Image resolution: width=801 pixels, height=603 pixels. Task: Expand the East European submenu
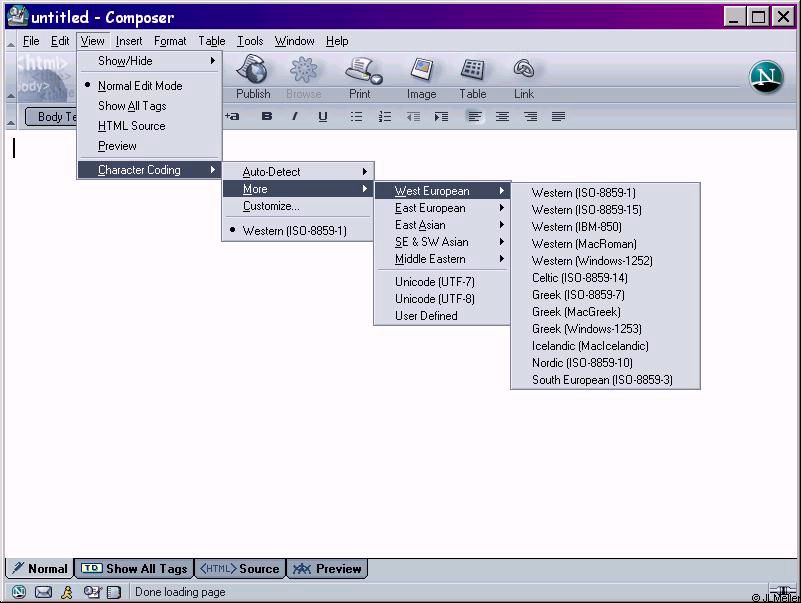click(442, 208)
